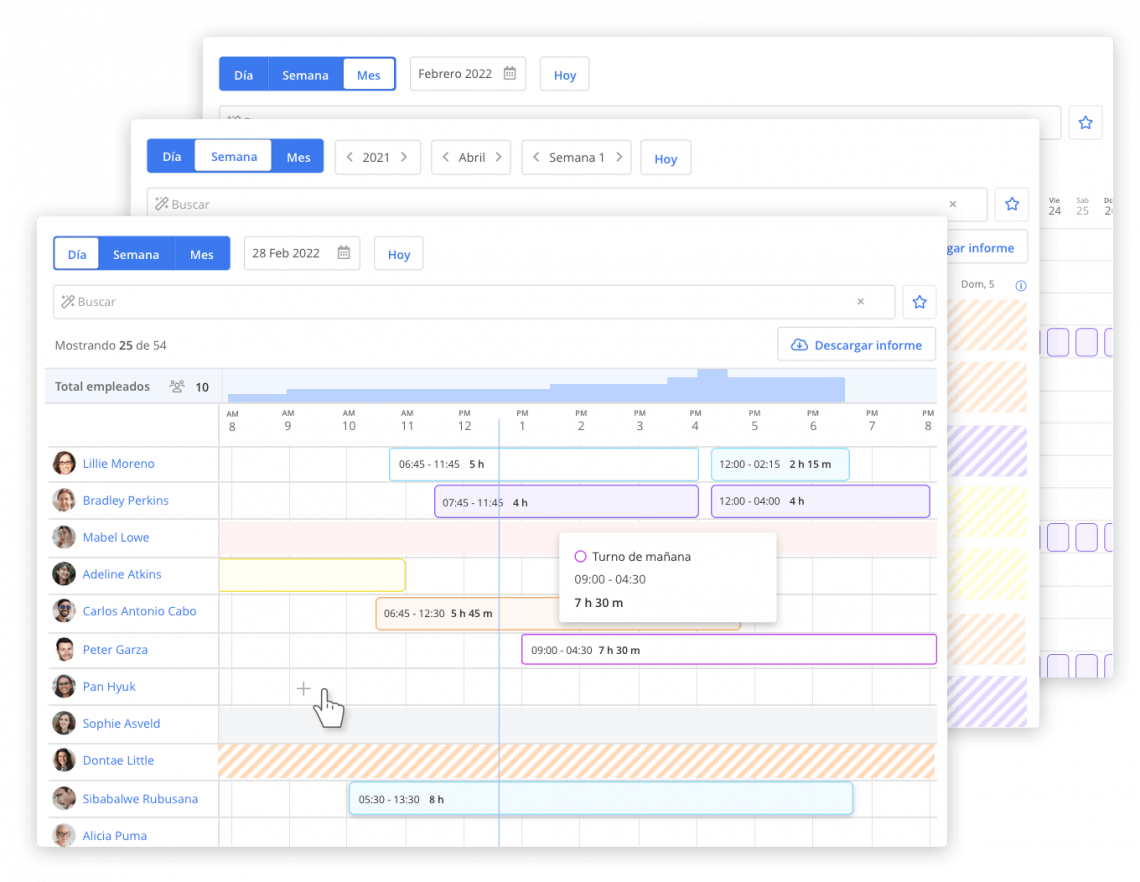Select Día view in front window
1140x882 pixels.
point(77,254)
